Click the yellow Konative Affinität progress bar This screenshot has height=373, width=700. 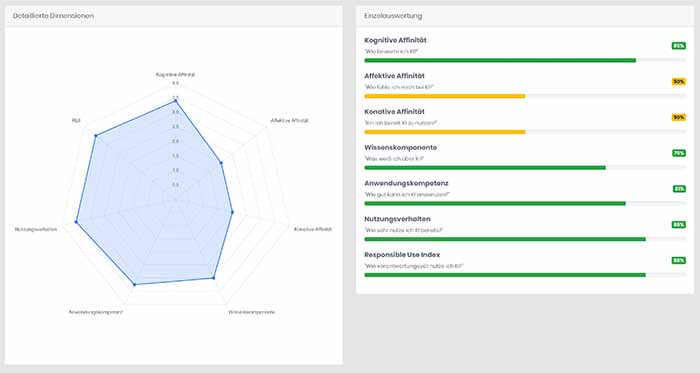(x=445, y=132)
